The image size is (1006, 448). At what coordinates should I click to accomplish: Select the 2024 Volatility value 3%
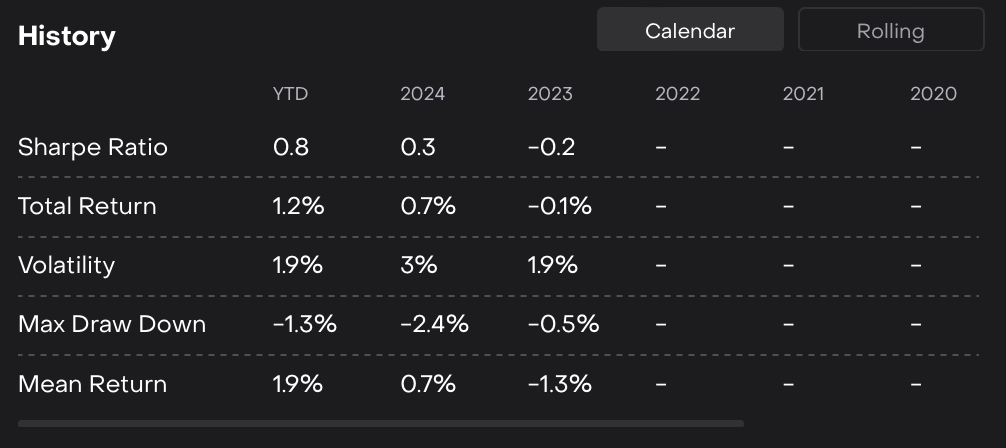418,265
